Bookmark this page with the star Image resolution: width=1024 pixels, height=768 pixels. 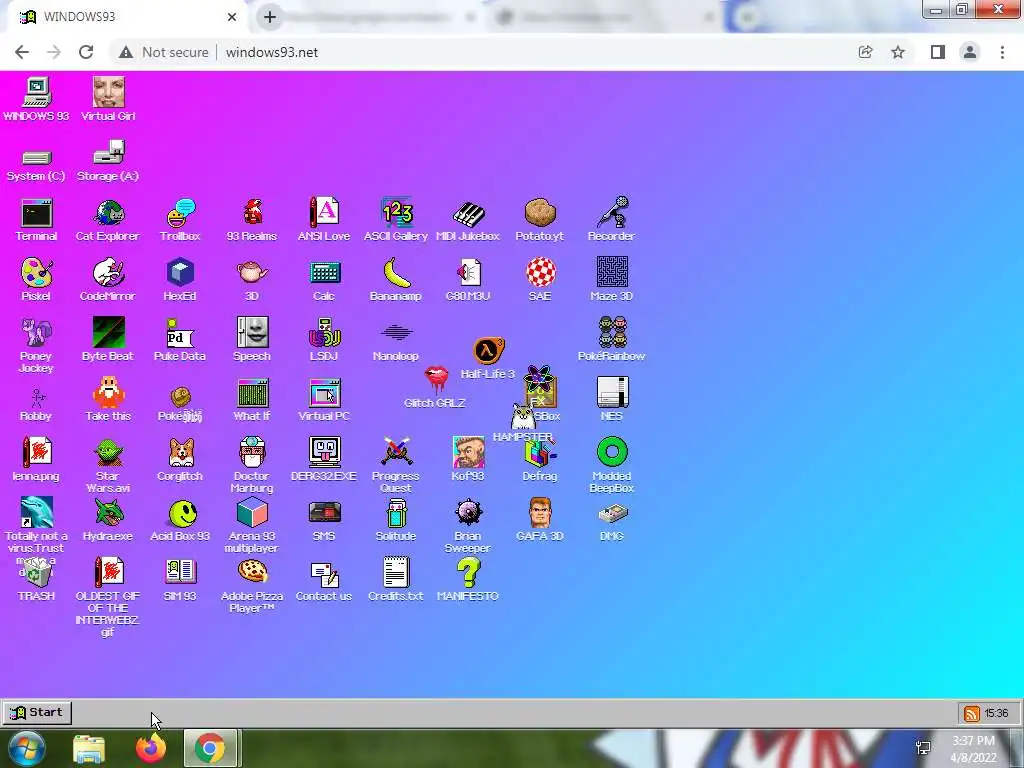tap(898, 52)
